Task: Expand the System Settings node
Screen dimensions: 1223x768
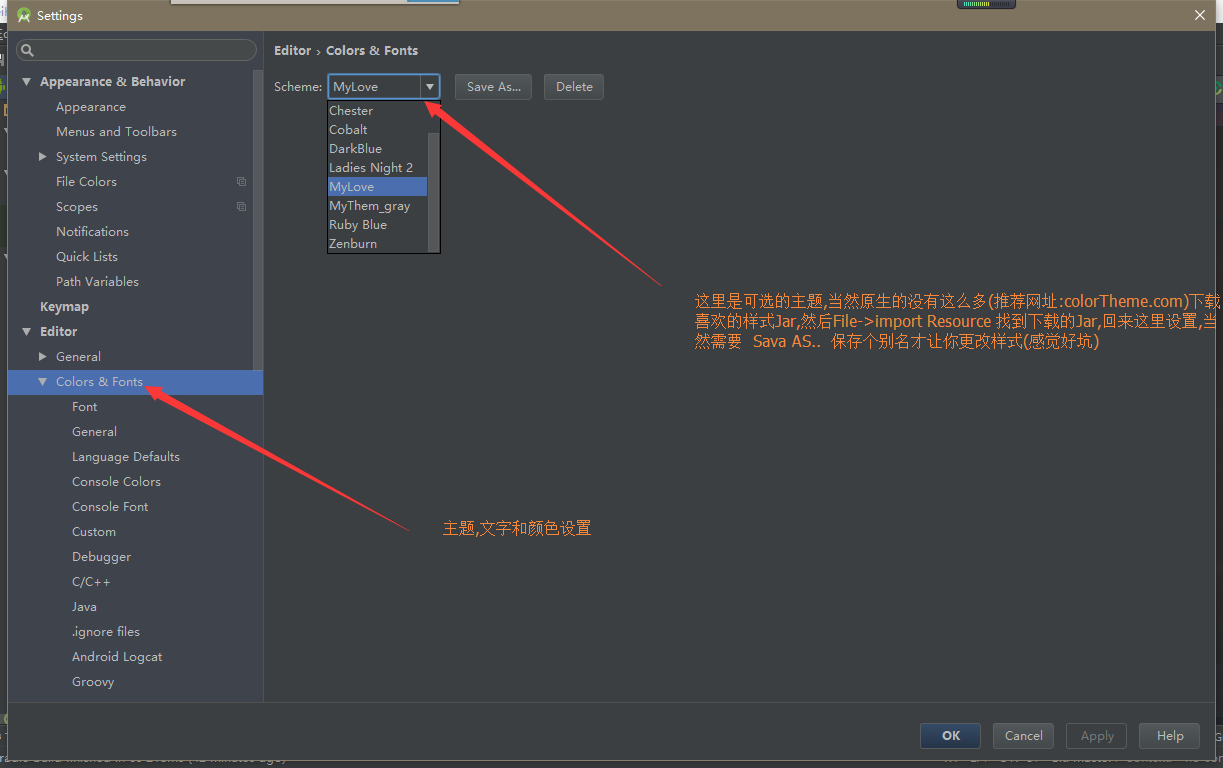Action: 43,157
